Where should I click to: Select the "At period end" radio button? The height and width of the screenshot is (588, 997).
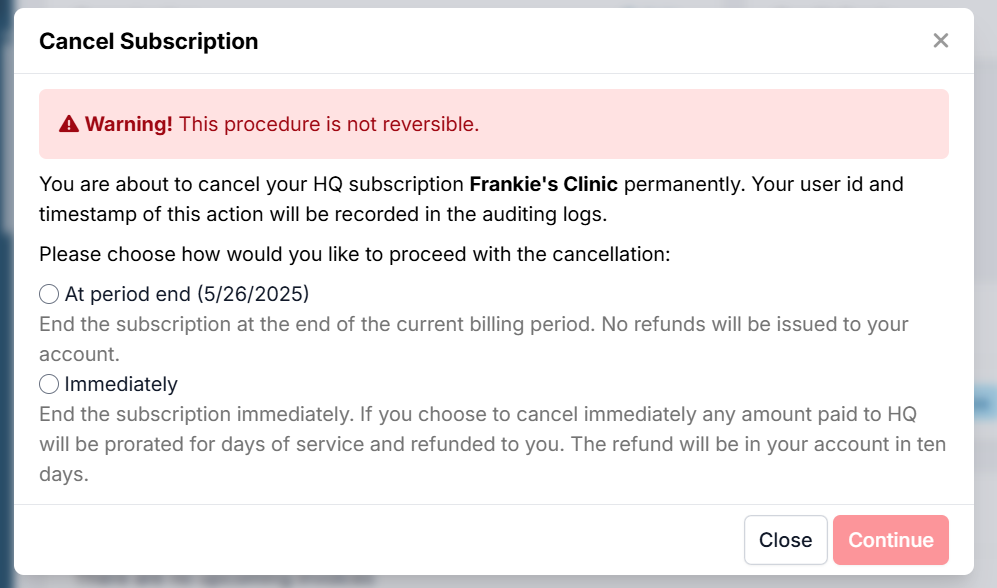click(x=49, y=294)
